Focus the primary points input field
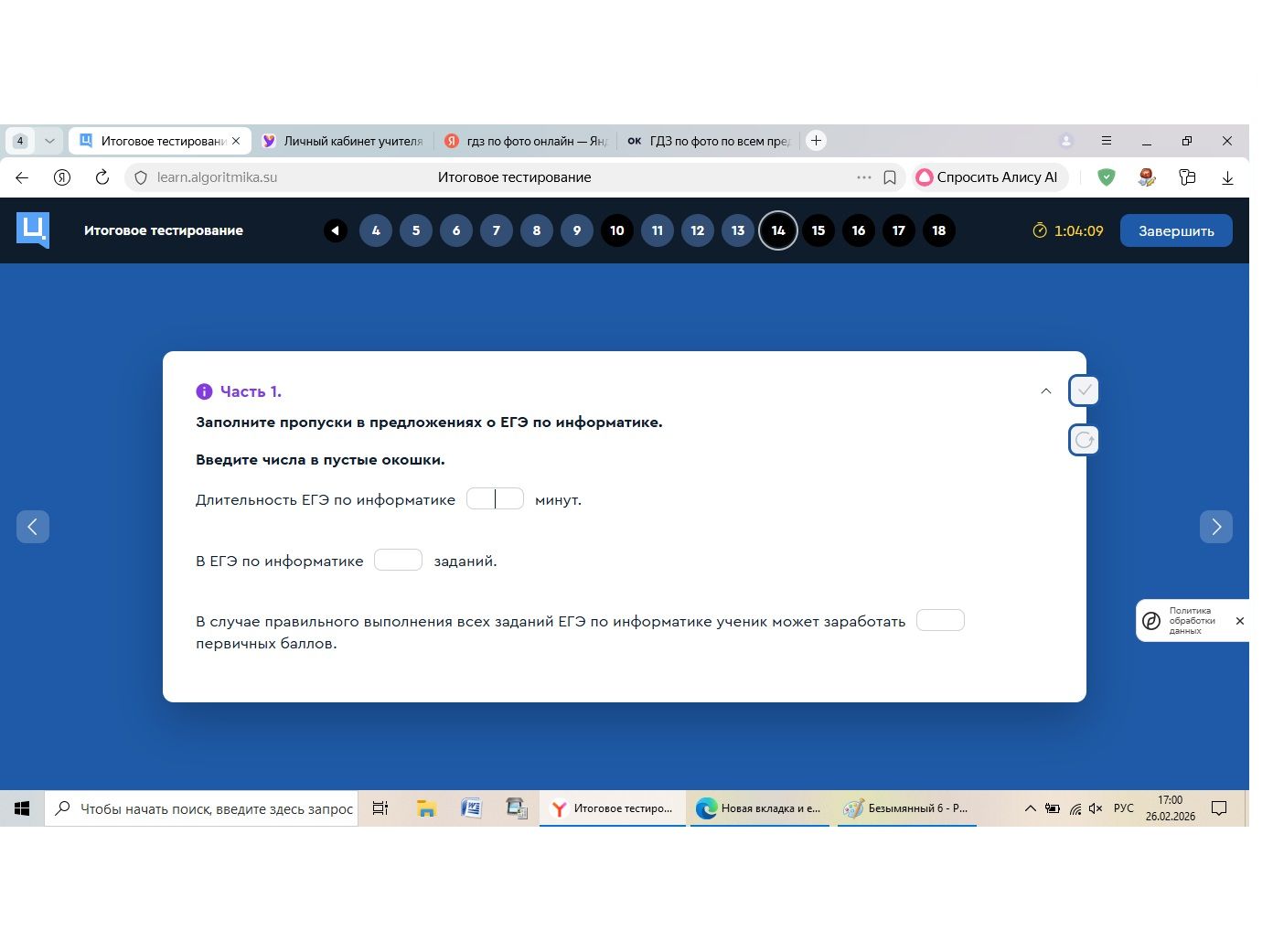The height and width of the screenshot is (952, 1273). pos(940,620)
